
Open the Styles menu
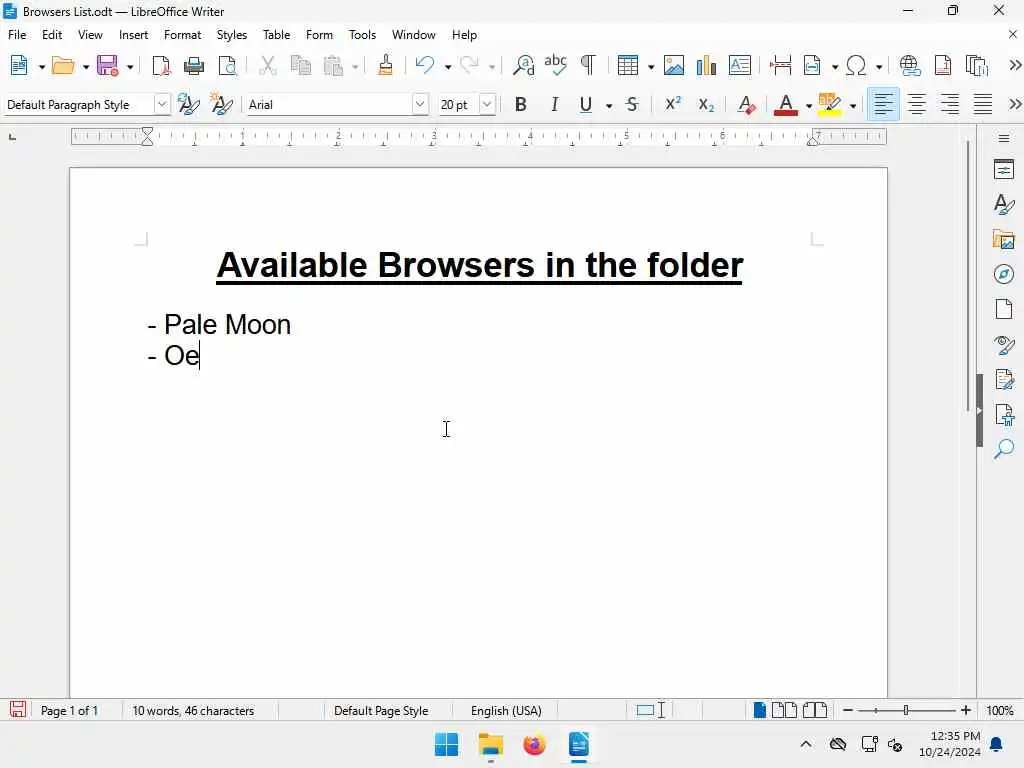(232, 35)
